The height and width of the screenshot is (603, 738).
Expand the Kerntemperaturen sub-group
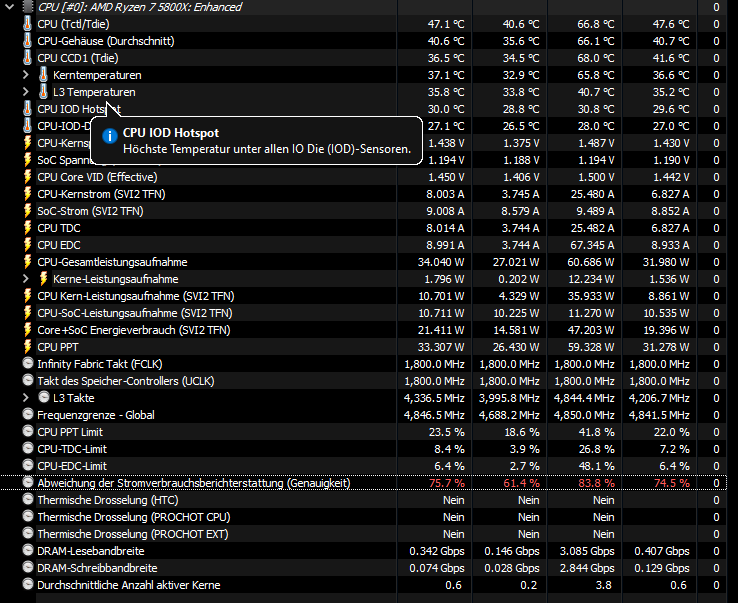pyautogui.click(x=26, y=75)
